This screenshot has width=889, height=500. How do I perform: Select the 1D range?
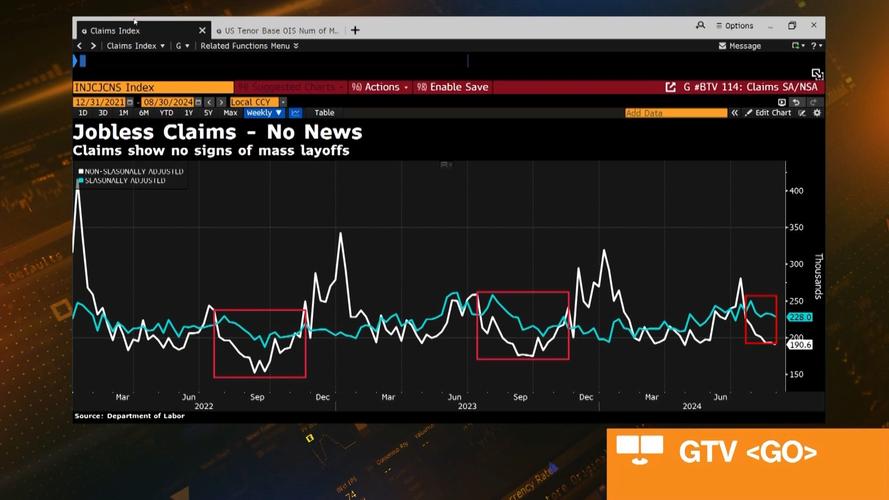[x=83, y=113]
